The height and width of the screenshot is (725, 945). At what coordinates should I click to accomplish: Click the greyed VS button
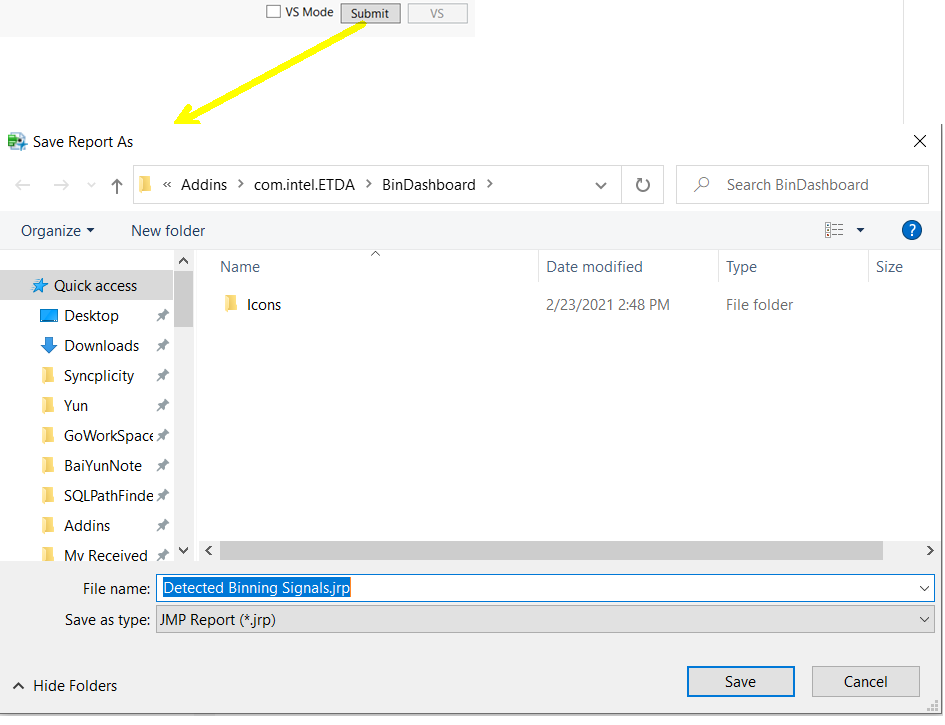tap(437, 13)
